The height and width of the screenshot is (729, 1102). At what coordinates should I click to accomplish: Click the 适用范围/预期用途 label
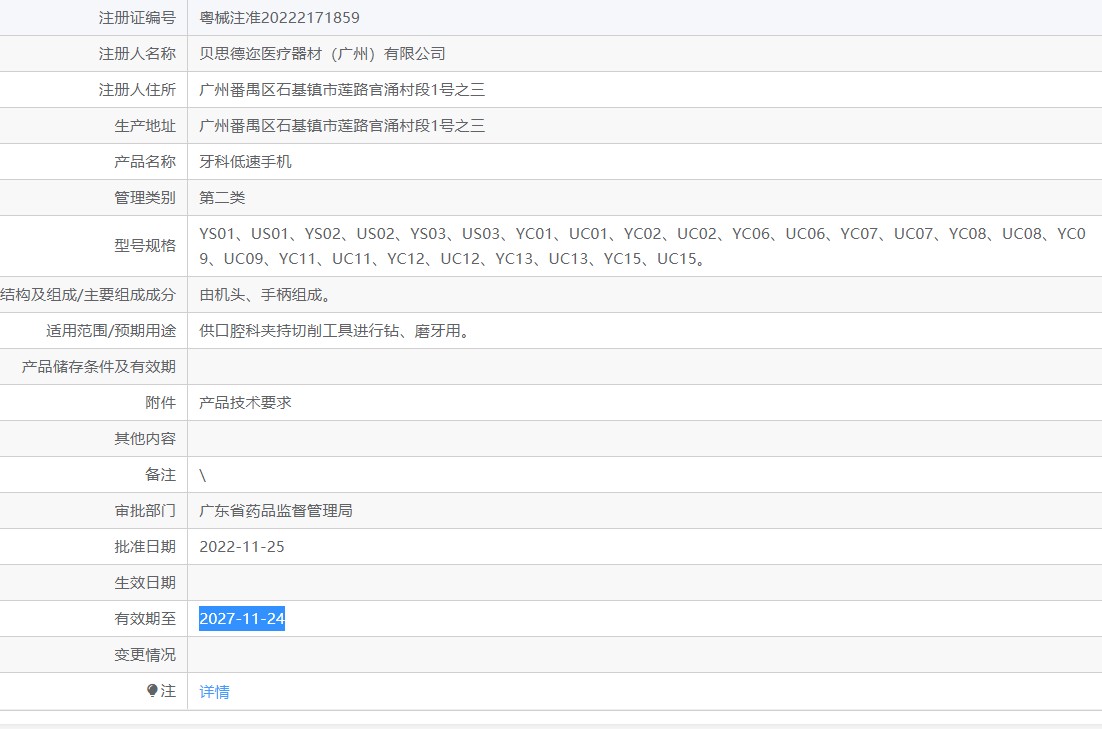coord(111,330)
